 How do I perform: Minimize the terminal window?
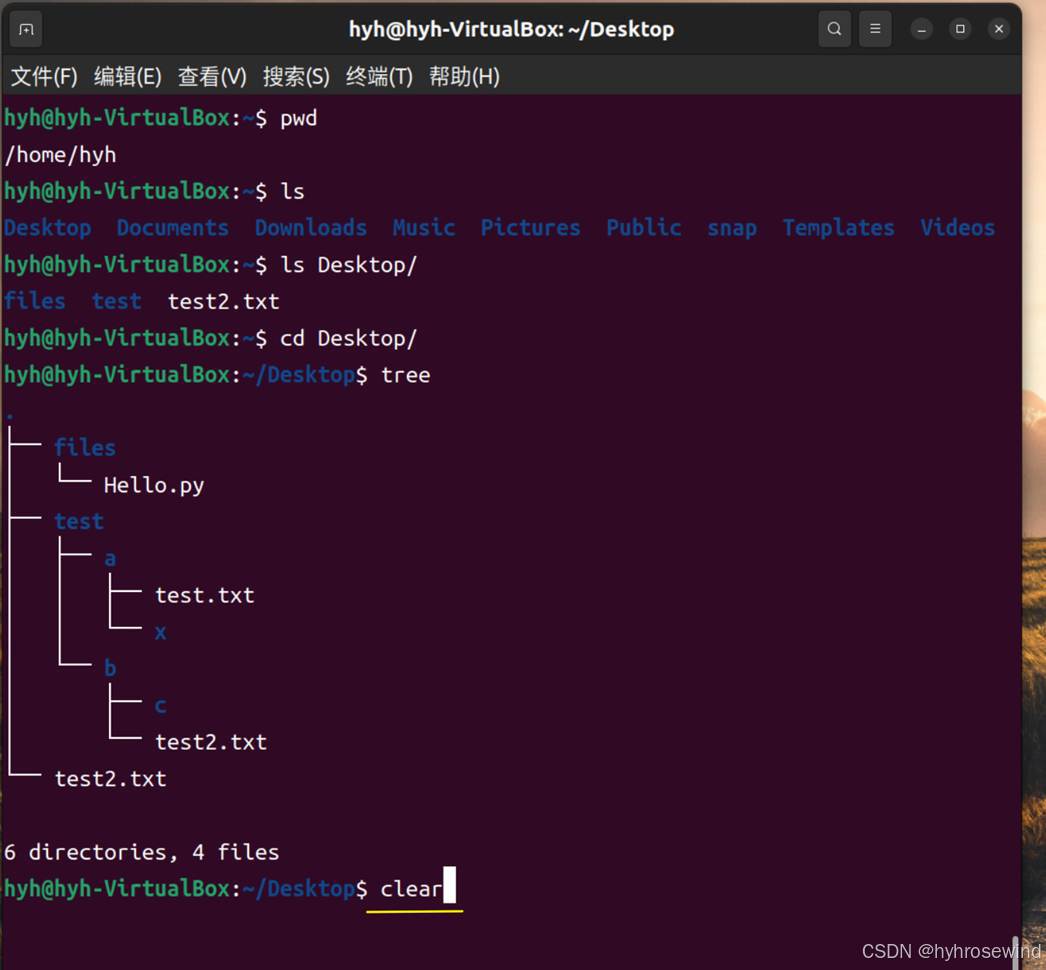point(921,29)
